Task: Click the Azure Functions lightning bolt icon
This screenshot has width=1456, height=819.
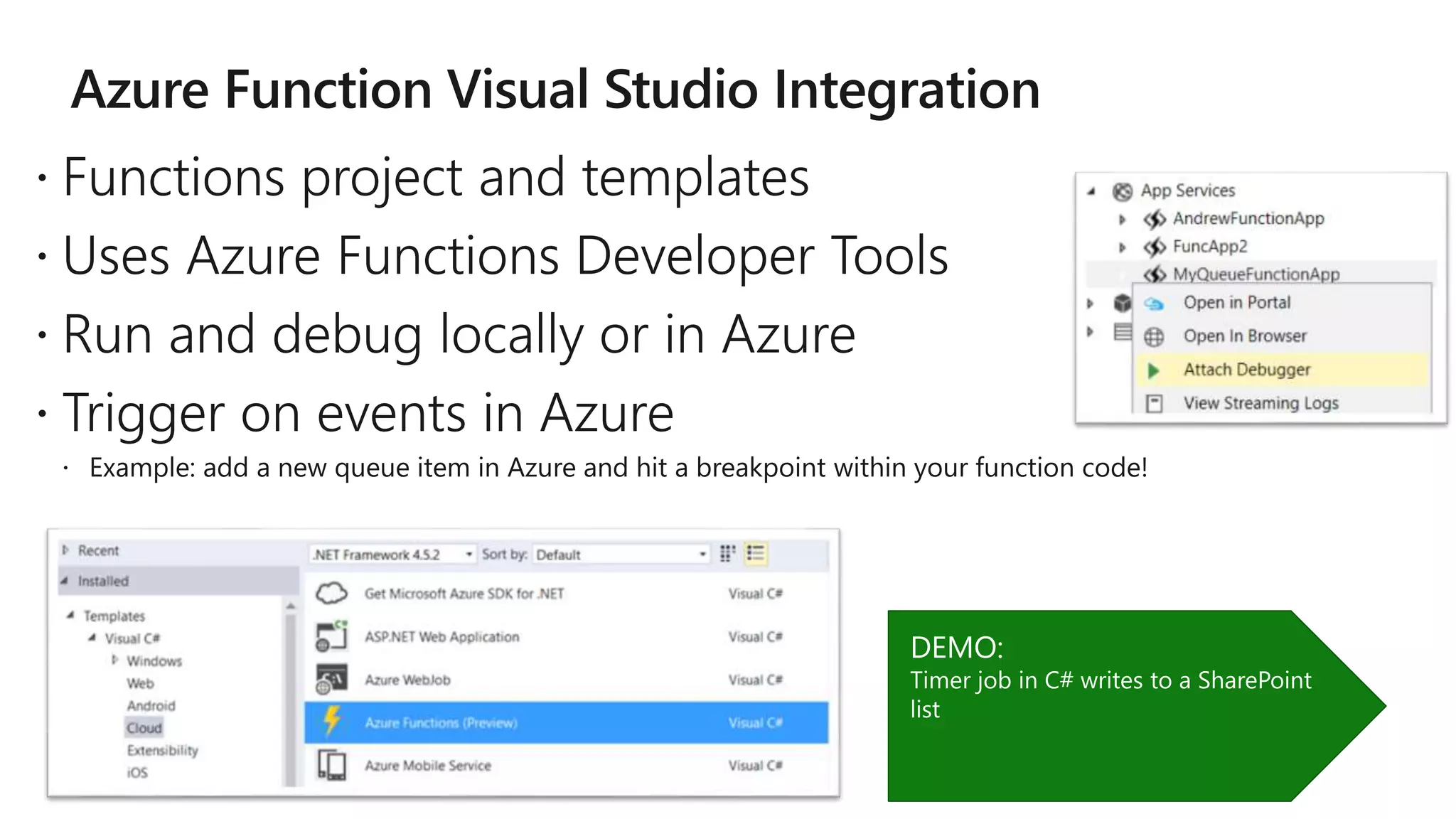Action: [331, 722]
